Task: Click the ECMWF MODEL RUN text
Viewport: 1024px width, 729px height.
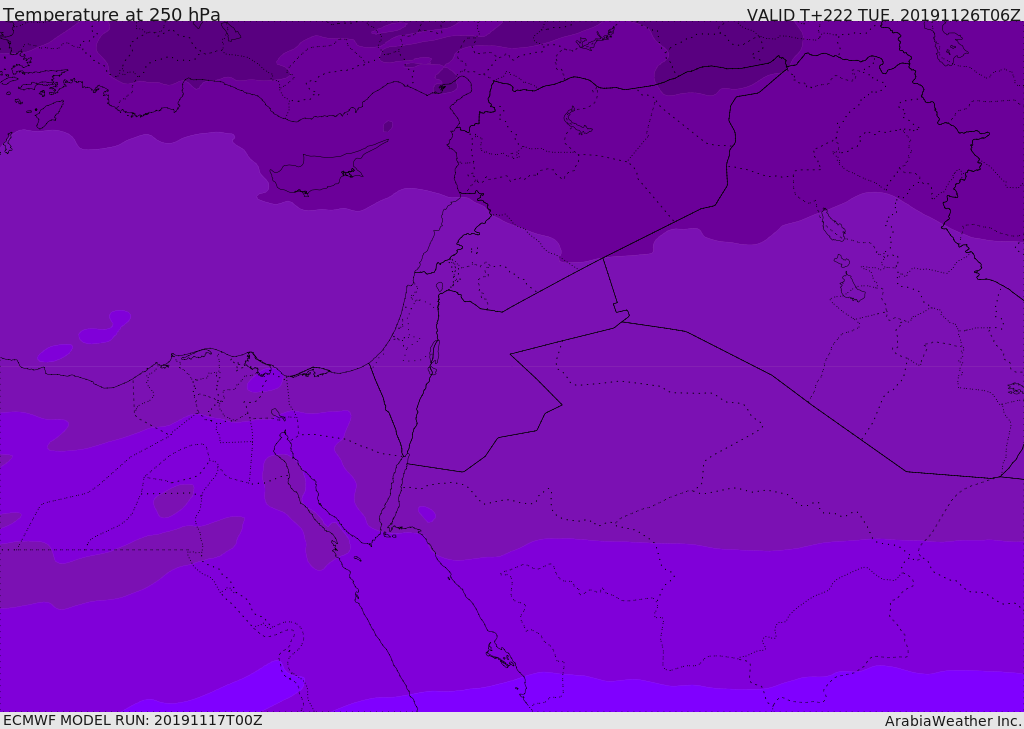Action: (x=132, y=720)
